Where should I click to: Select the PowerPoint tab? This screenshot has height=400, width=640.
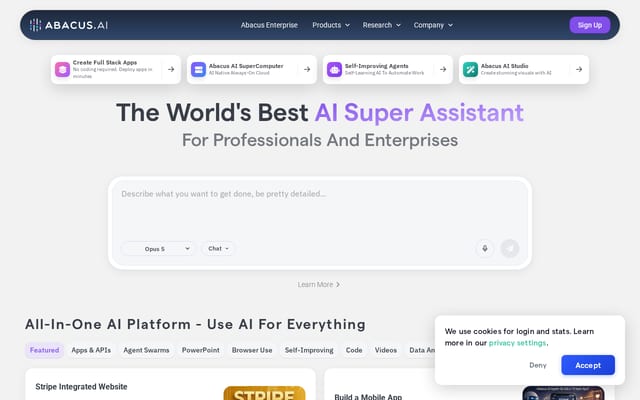pos(200,350)
